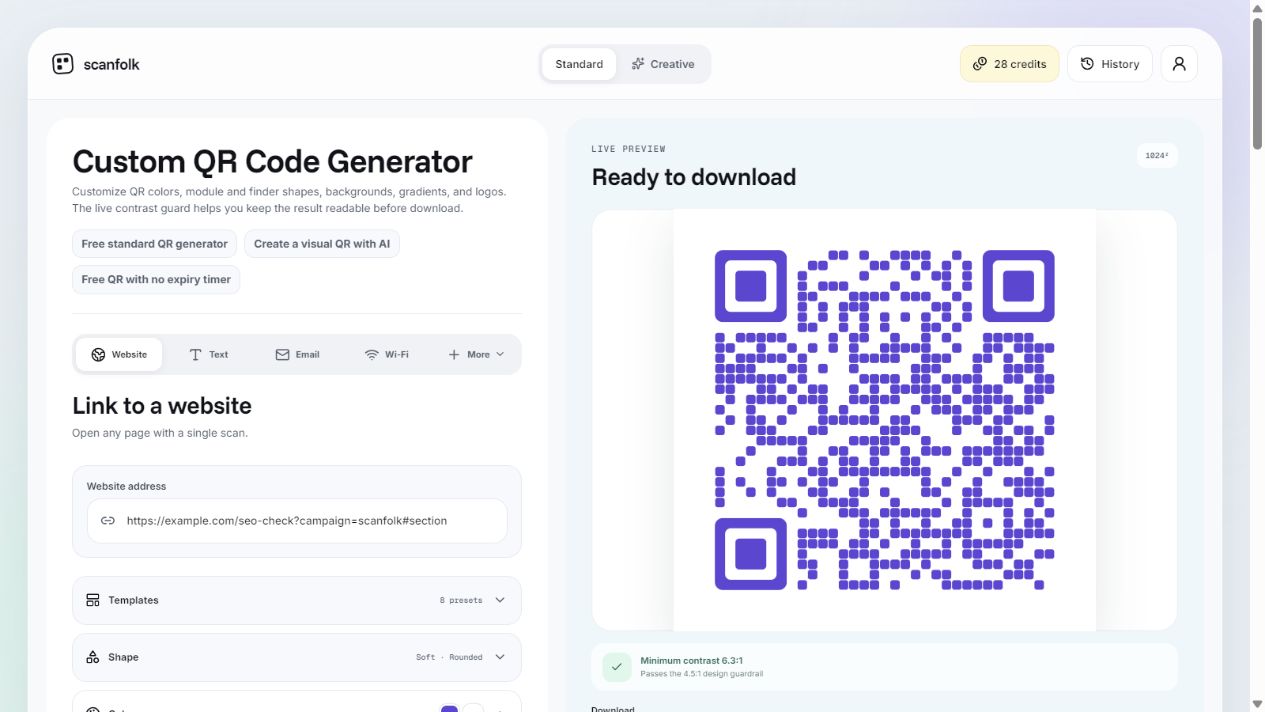Follow Create a visual QR with AI link
This screenshot has width=1265, height=712.
point(322,244)
